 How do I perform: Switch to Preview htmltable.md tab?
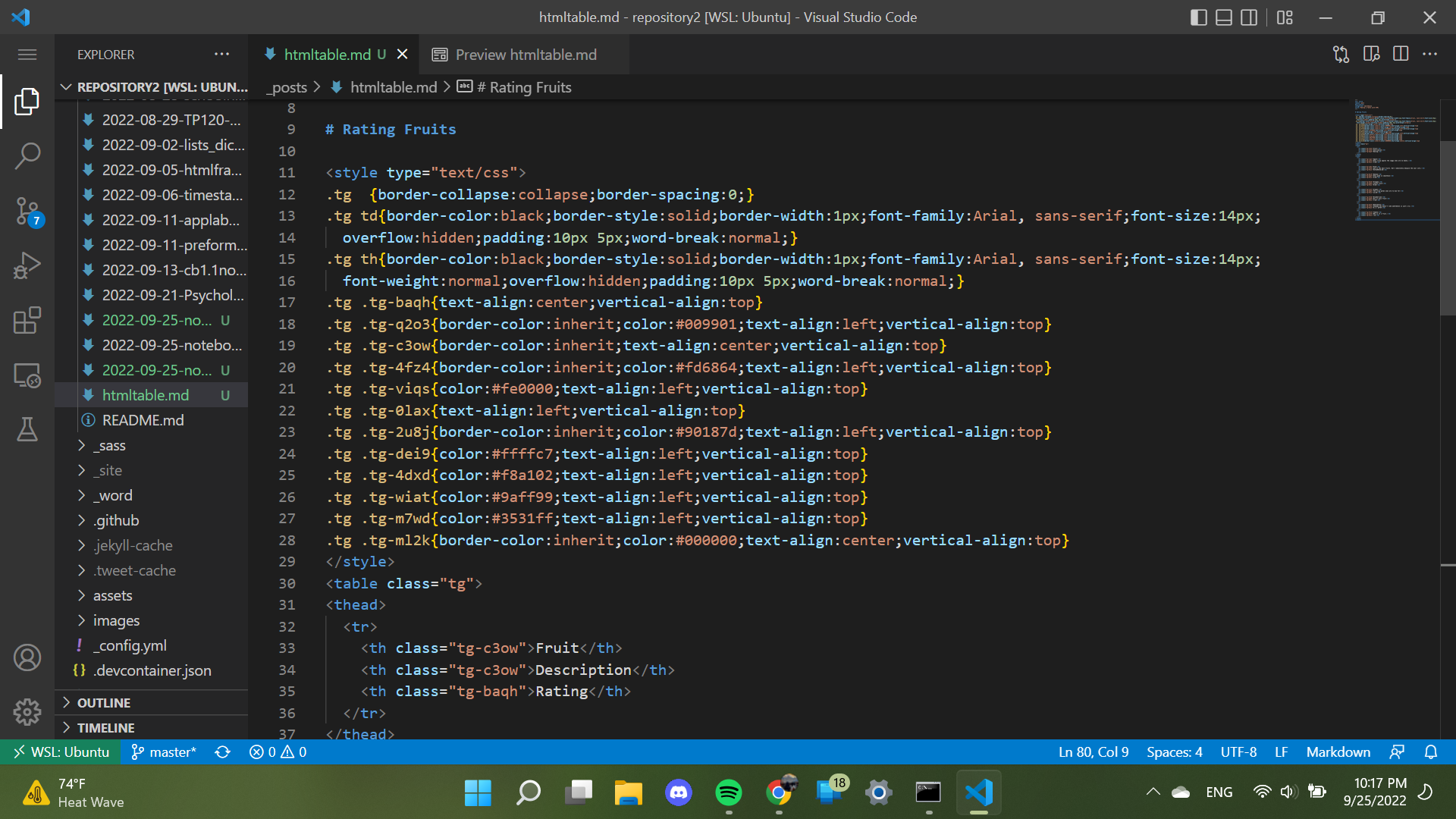click(525, 55)
